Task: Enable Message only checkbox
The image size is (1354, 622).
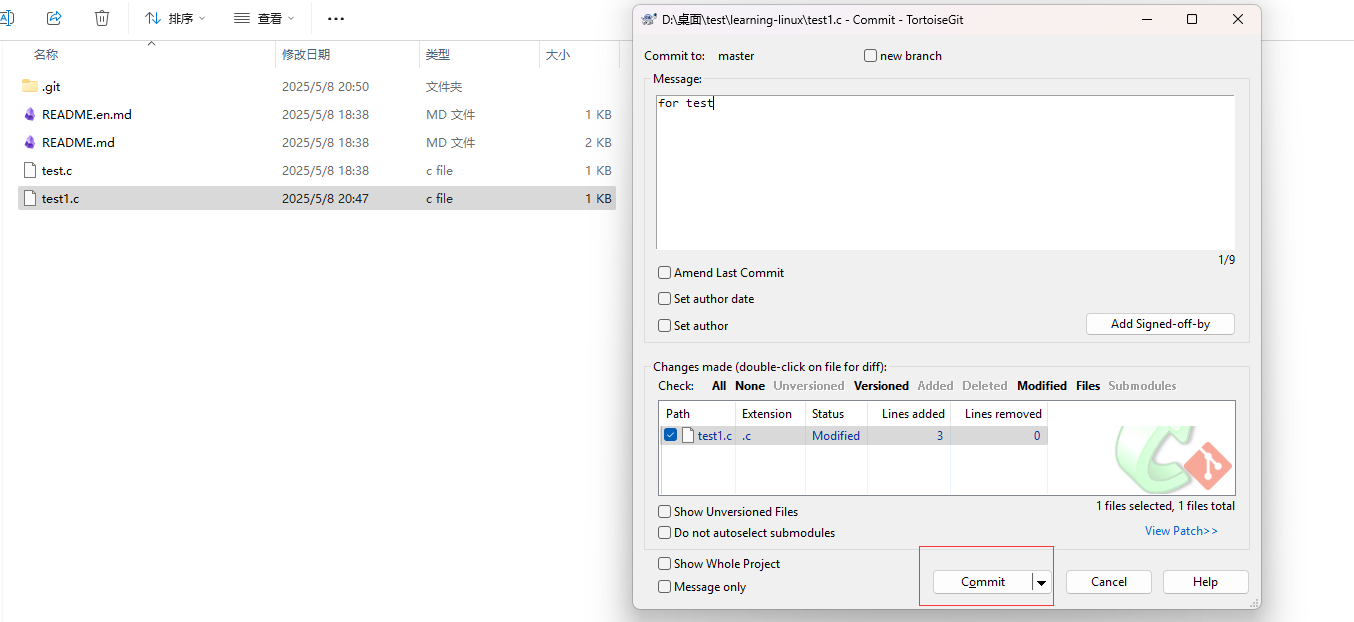Action: pyautogui.click(x=664, y=587)
